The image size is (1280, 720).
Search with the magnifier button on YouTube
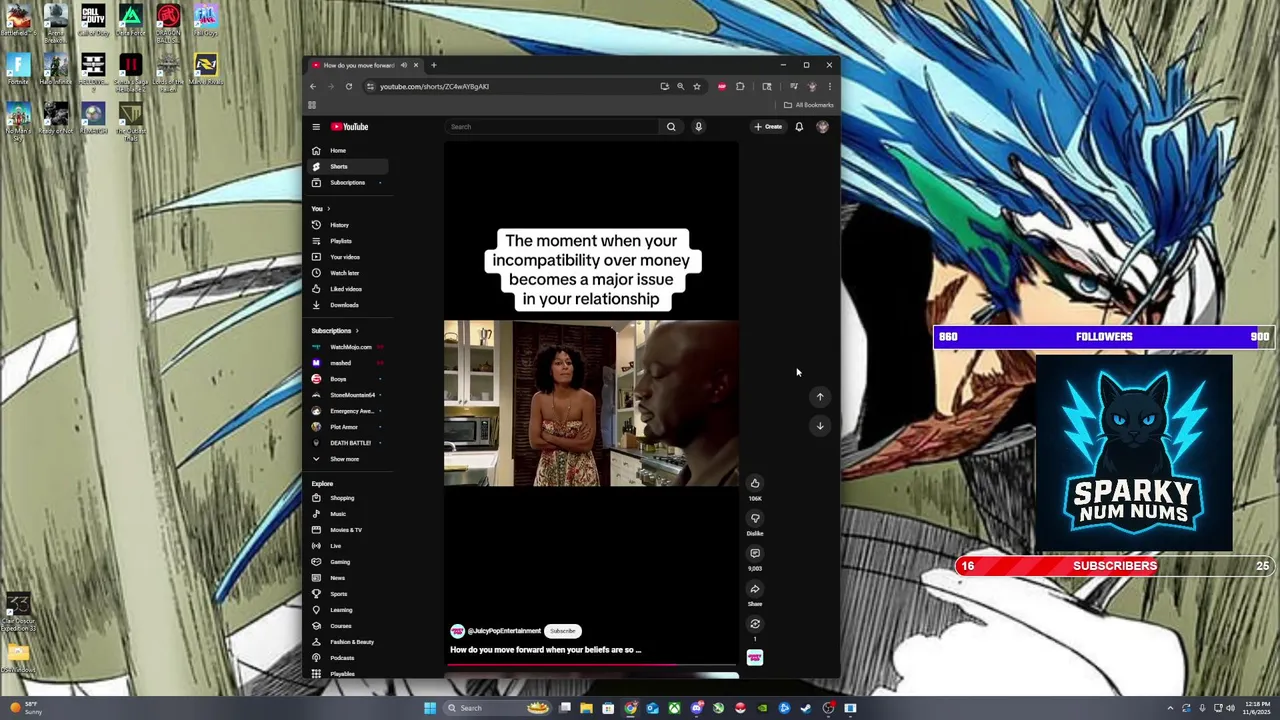click(x=671, y=127)
